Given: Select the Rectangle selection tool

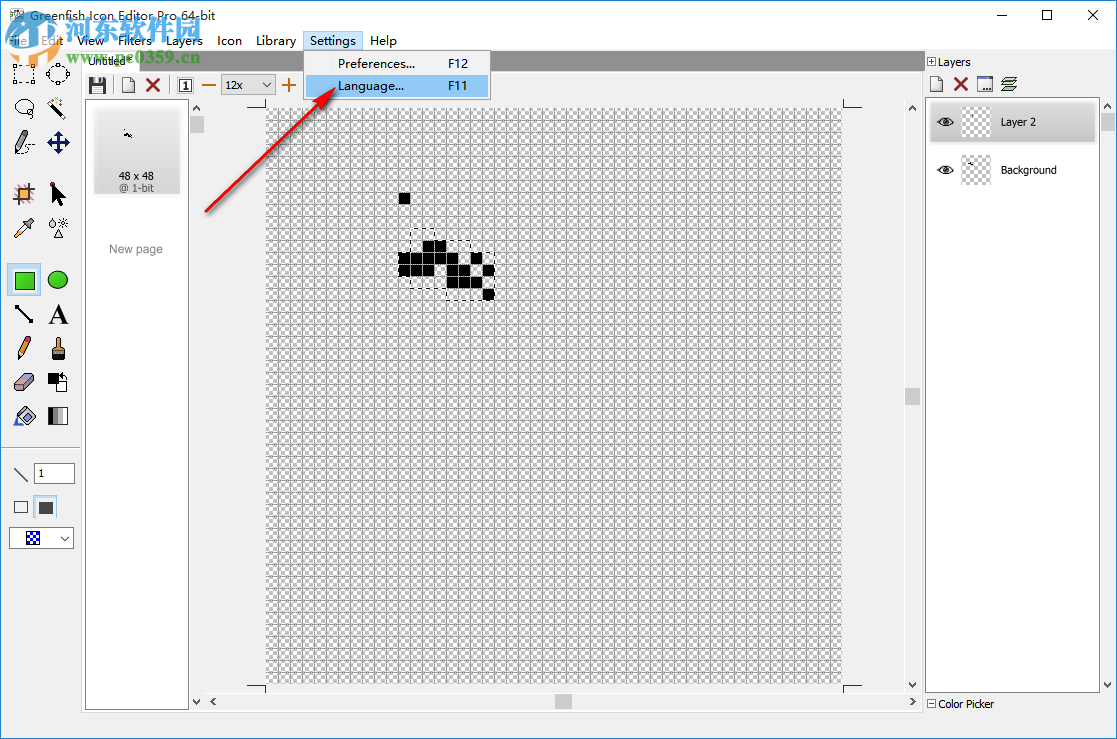Looking at the screenshot, I should (24, 73).
